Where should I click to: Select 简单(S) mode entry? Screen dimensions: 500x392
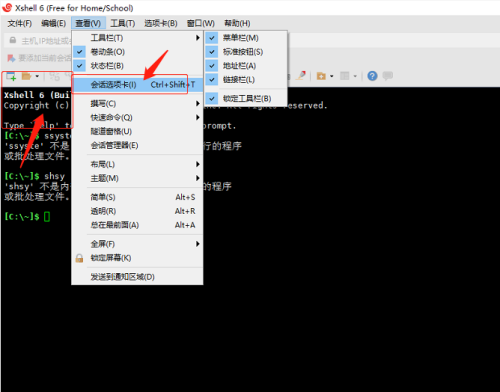click(x=137, y=197)
